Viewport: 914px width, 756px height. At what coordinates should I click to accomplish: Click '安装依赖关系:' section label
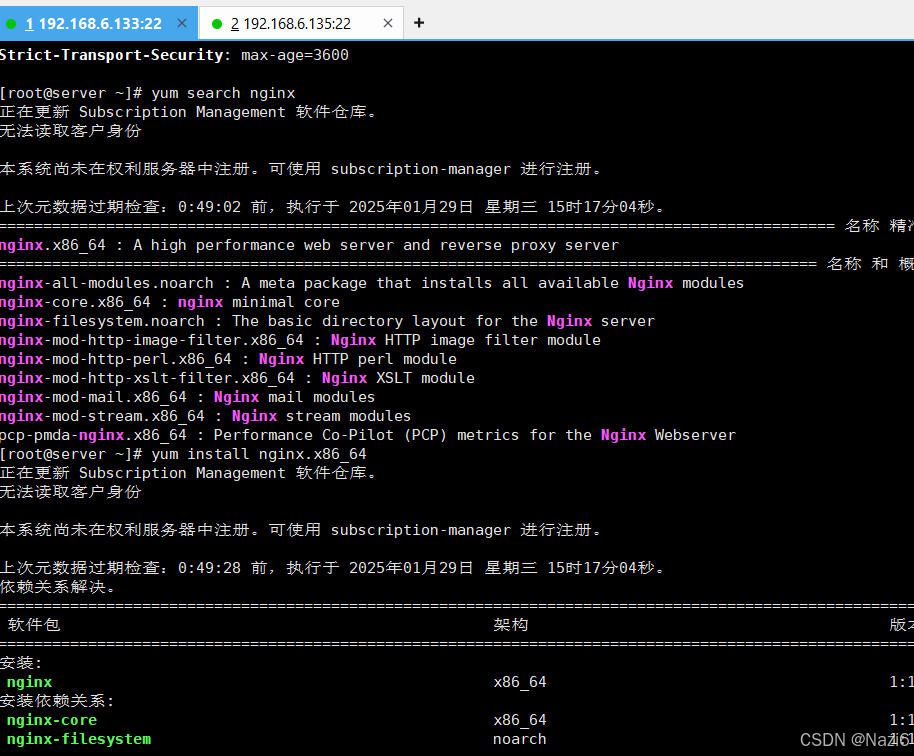point(57,701)
